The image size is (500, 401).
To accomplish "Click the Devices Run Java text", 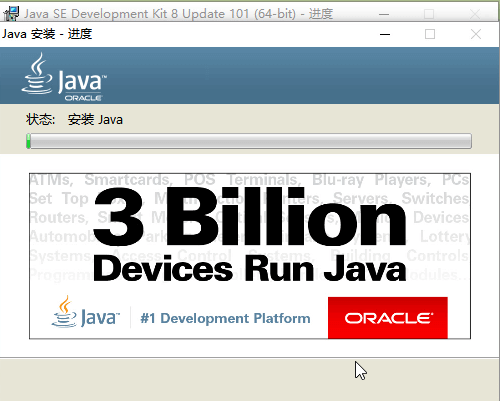I will (250, 269).
